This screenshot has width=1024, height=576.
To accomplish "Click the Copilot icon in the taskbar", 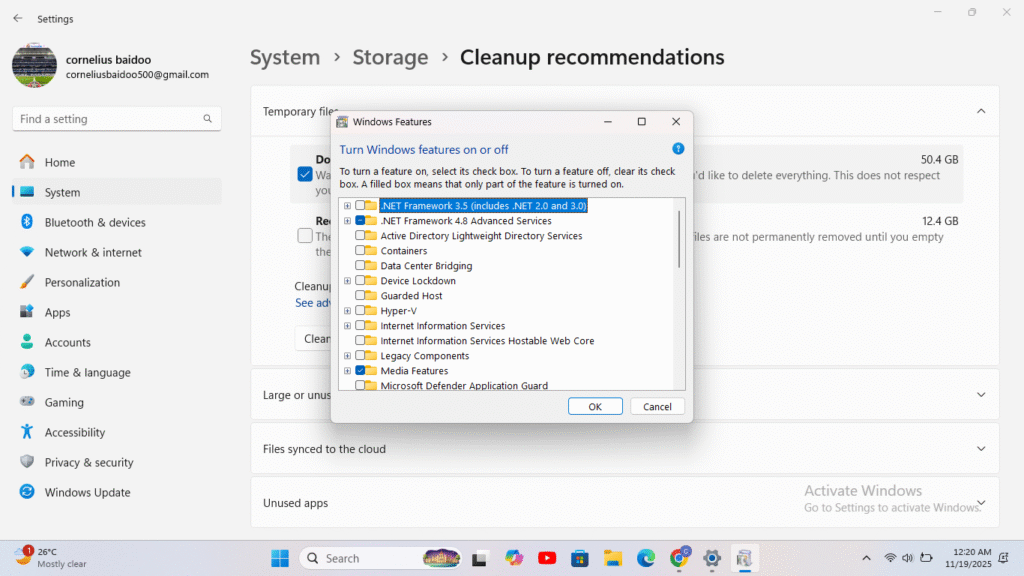I will (x=514, y=558).
